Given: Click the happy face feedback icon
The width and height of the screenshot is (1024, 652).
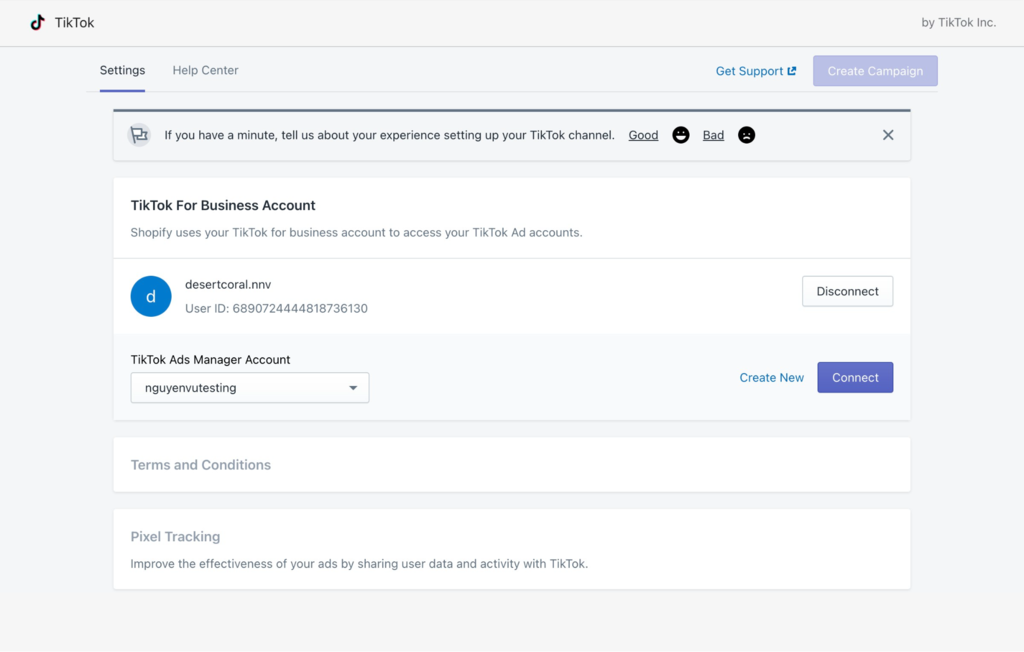Looking at the screenshot, I should tap(681, 135).
